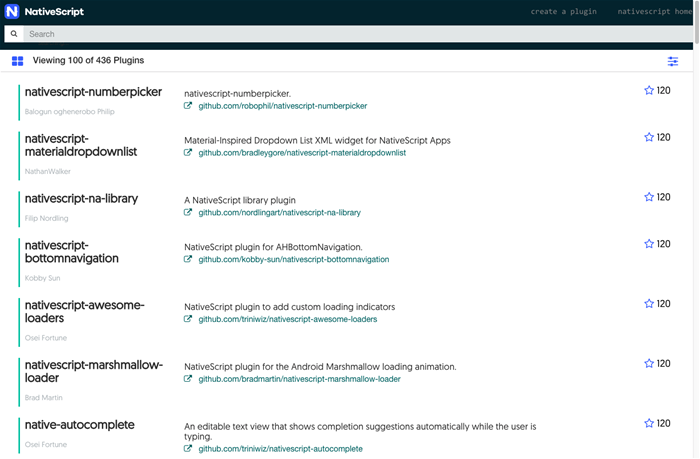Star the native-autocomplete plugin

point(649,423)
